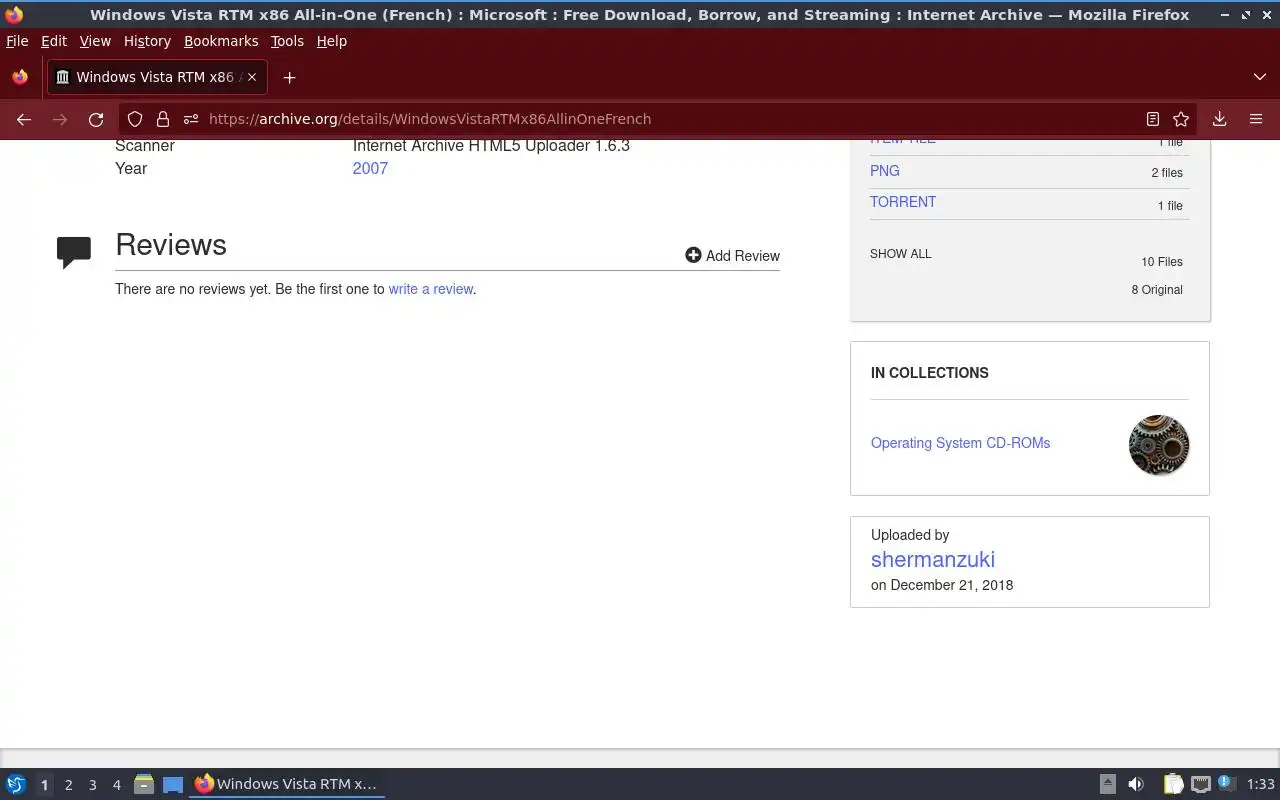1280x800 pixels.
Task: Open the clipboard manager tray icon
Action: pyautogui.click(x=1173, y=784)
